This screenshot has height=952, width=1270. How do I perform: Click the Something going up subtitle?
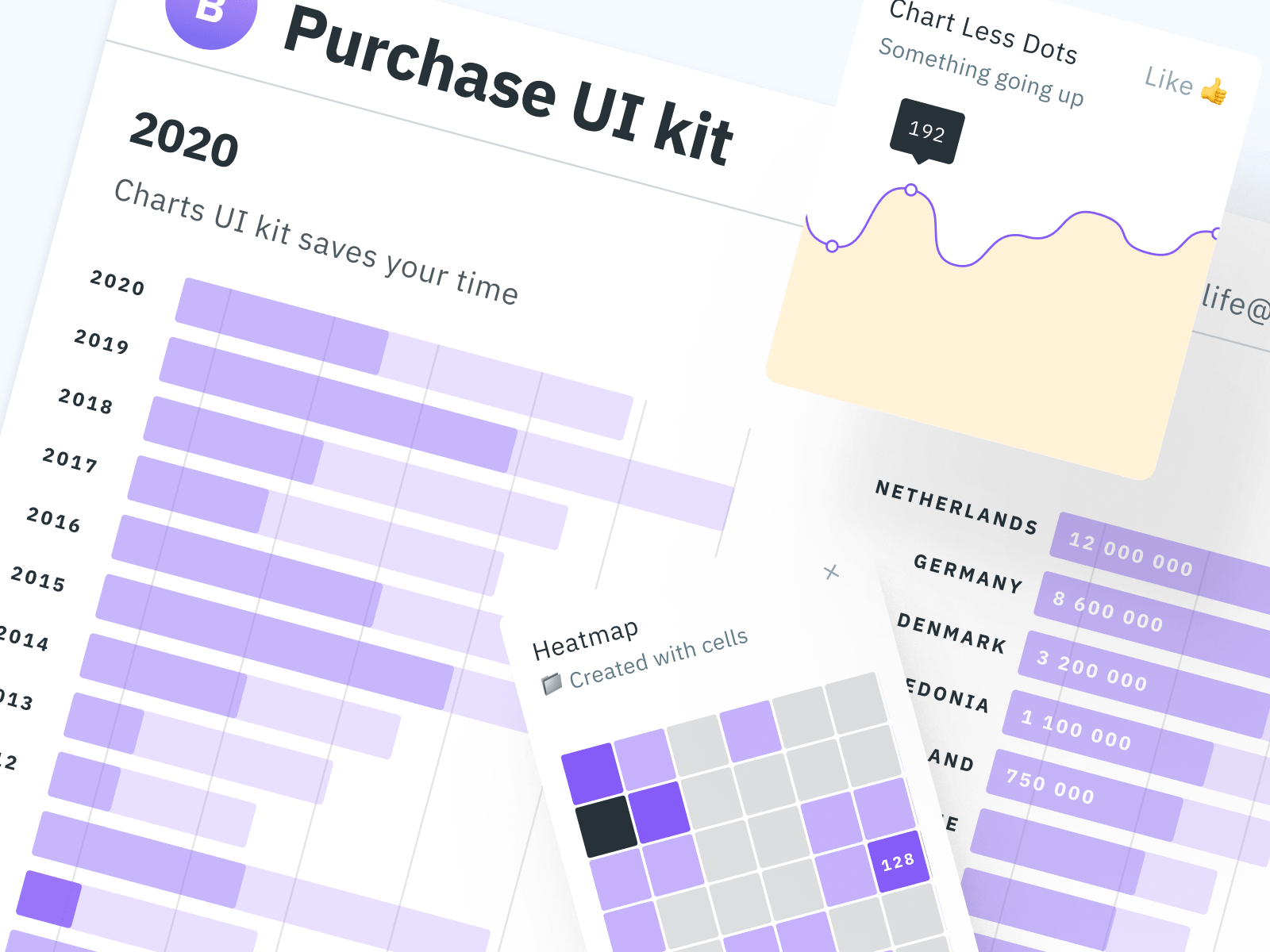(981, 71)
